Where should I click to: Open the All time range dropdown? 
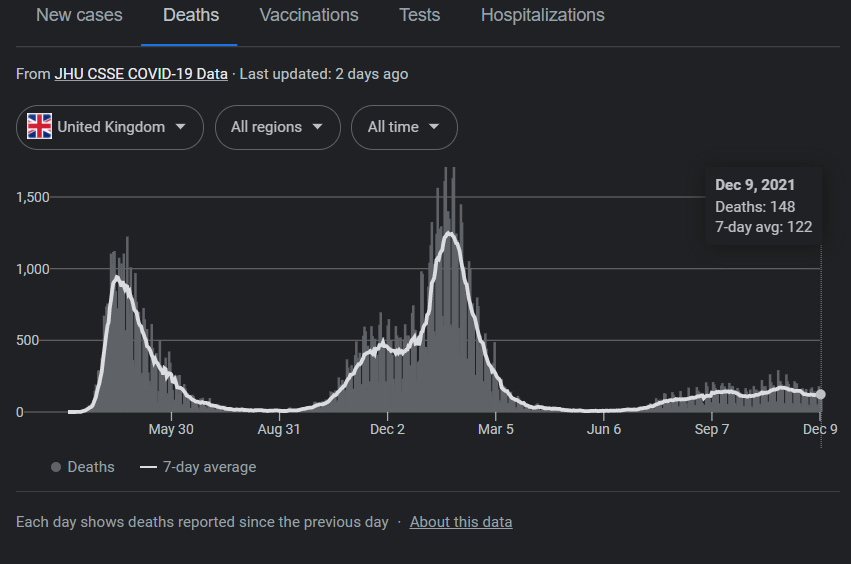404,127
